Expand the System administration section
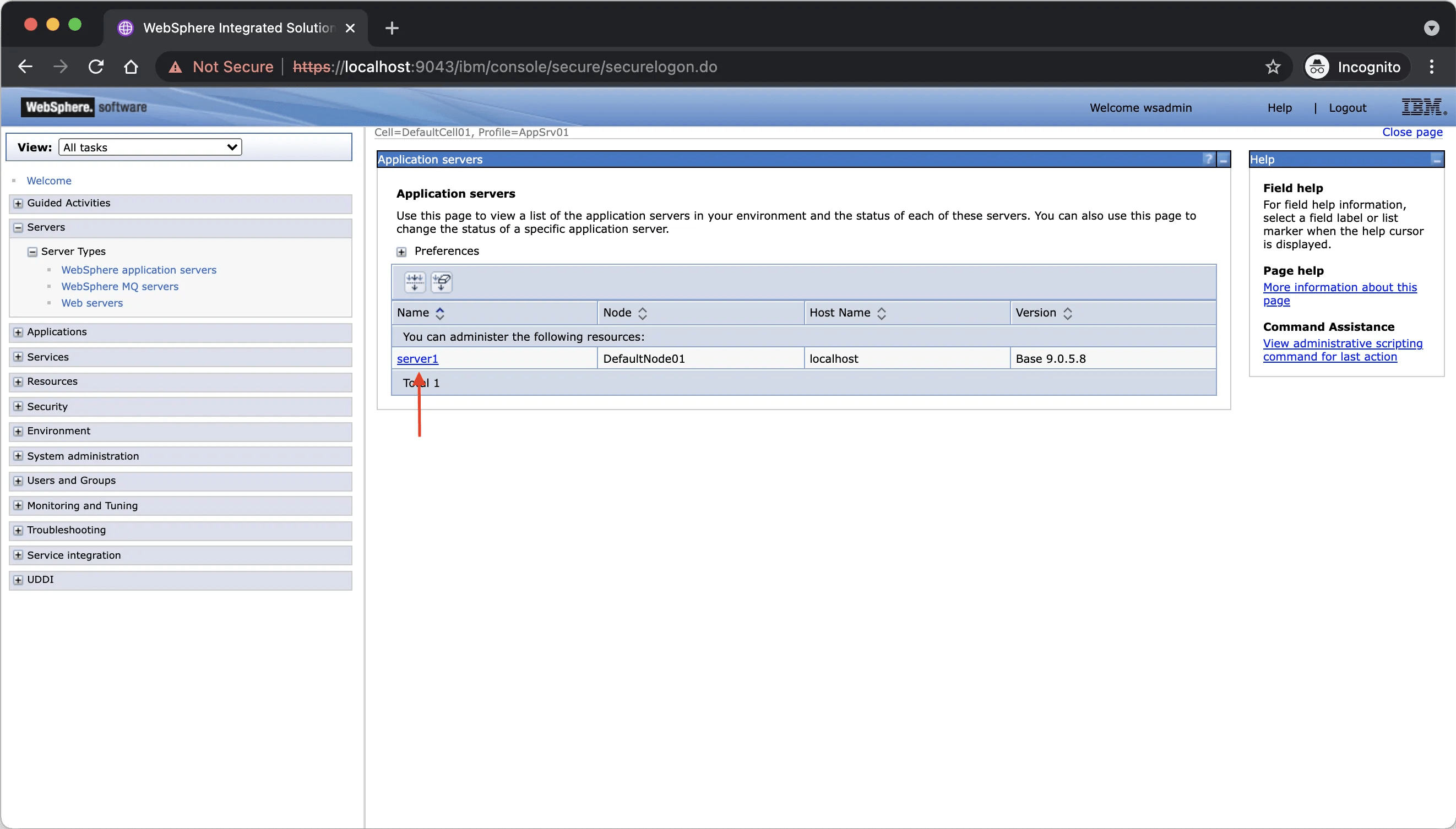 click(18, 456)
